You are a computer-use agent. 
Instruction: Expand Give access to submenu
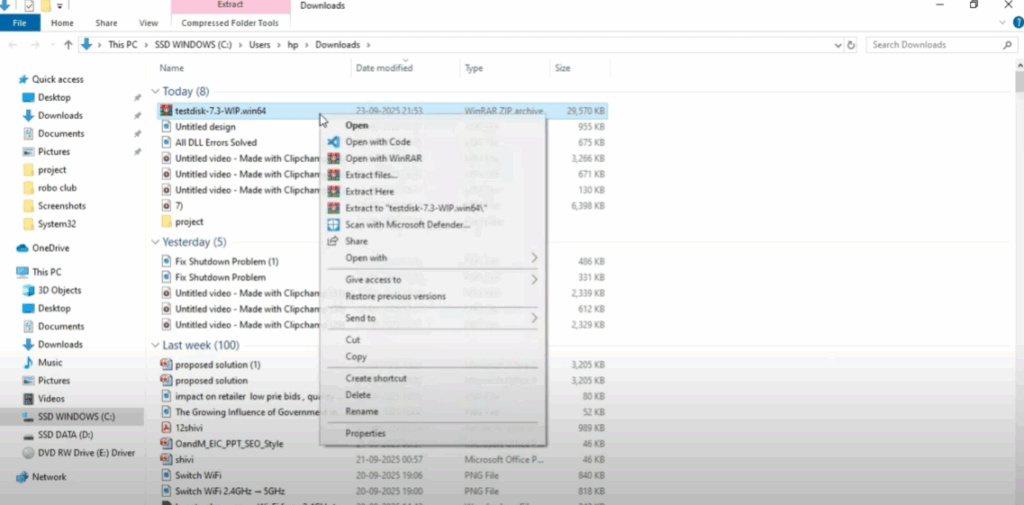click(534, 280)
